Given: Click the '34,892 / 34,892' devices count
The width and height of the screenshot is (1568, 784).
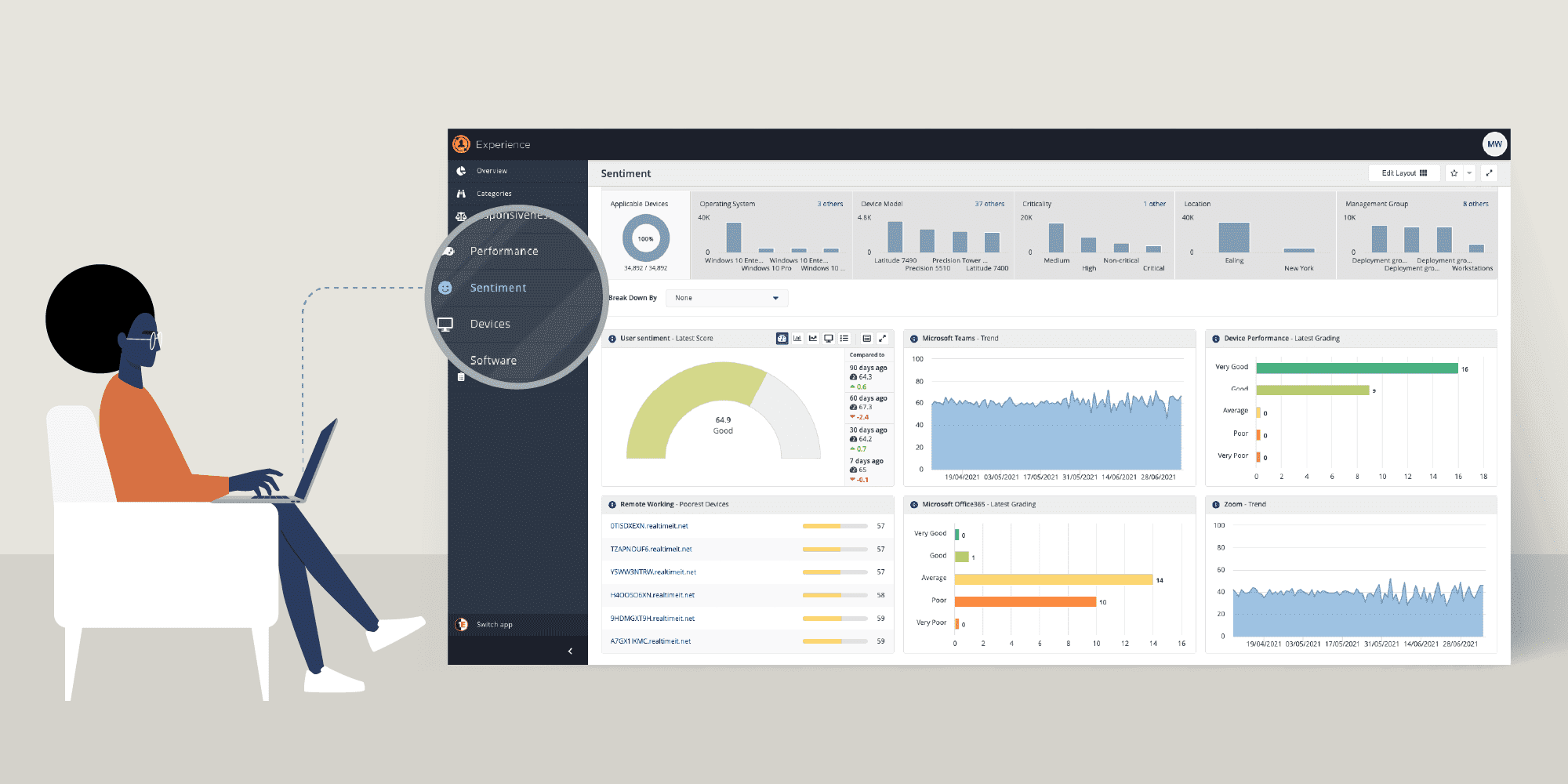Looking at the screenshot, I should point(645,268).
